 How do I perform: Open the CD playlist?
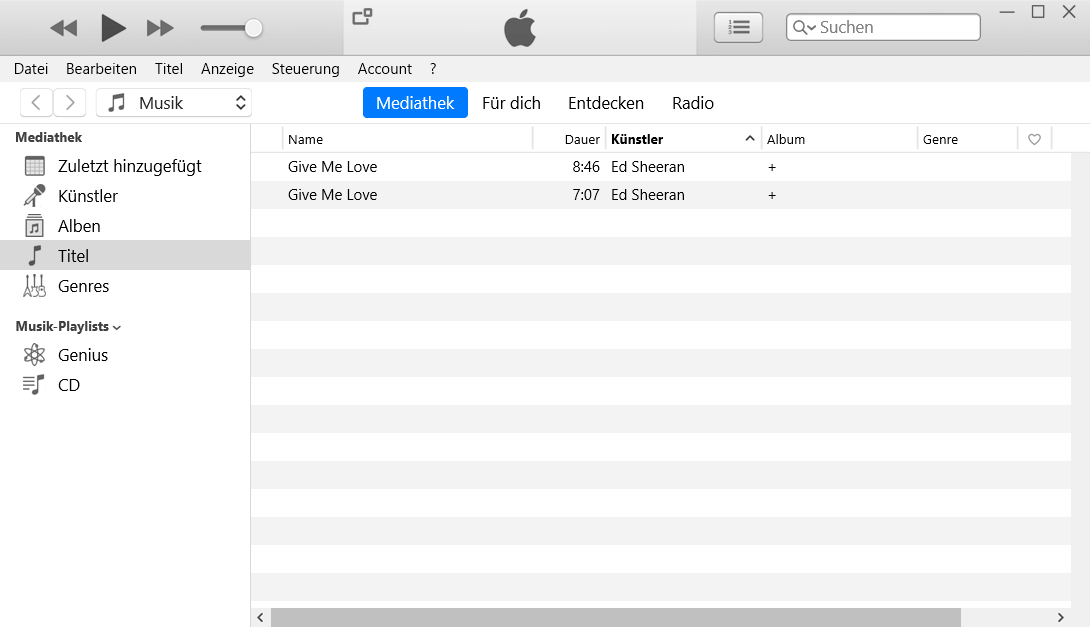coord(125,384)
